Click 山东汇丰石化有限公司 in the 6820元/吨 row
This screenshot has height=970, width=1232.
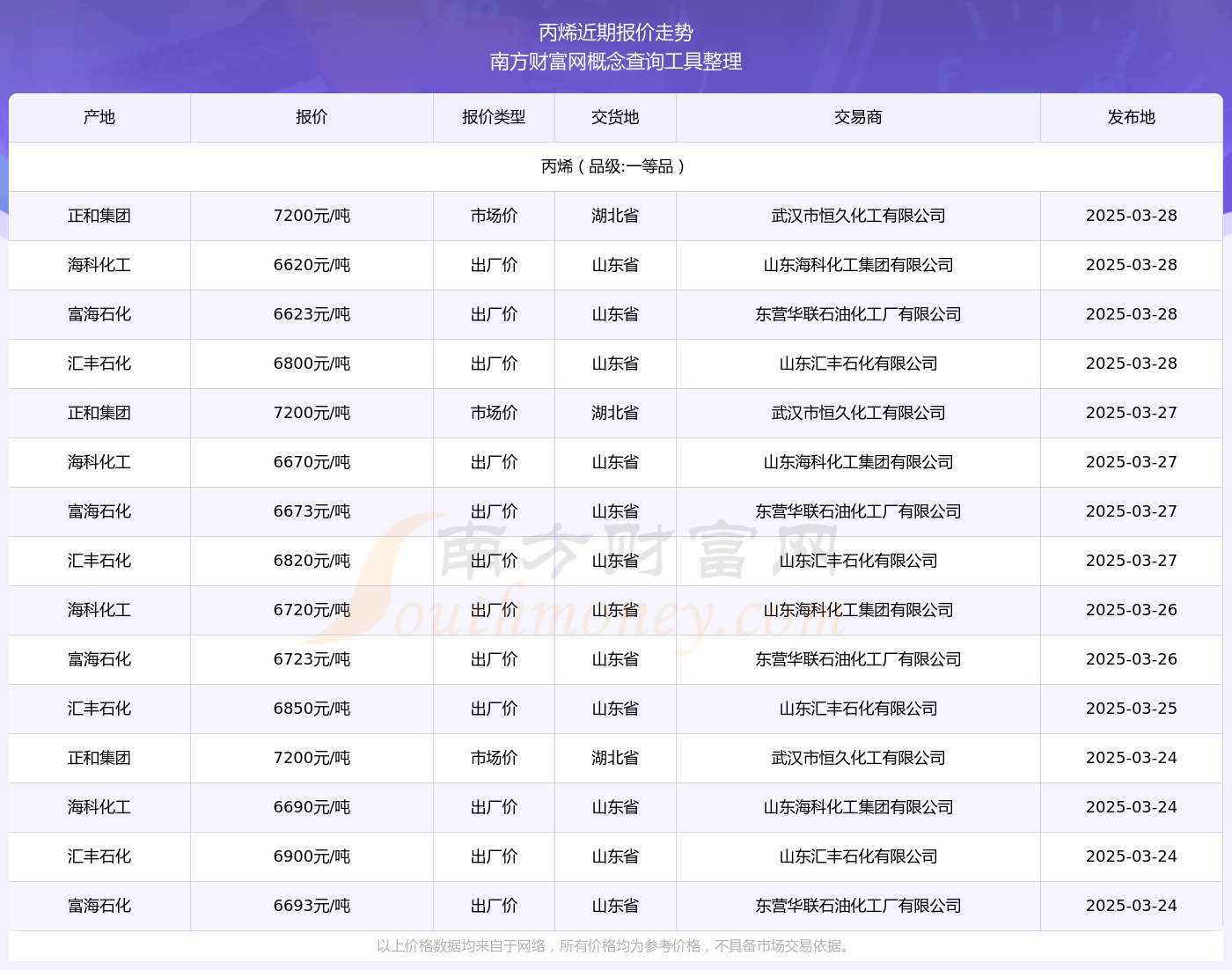pyautogui.click(x=858, y=561)
